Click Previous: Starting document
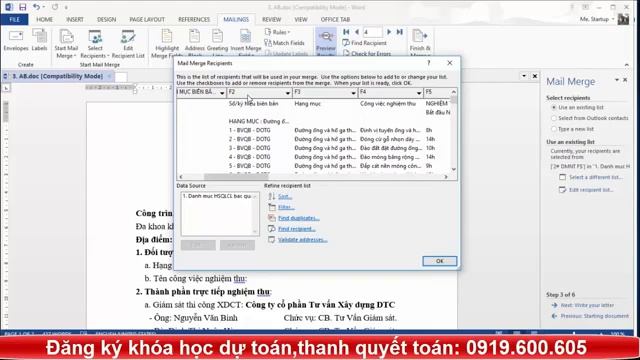 point(594,316)
